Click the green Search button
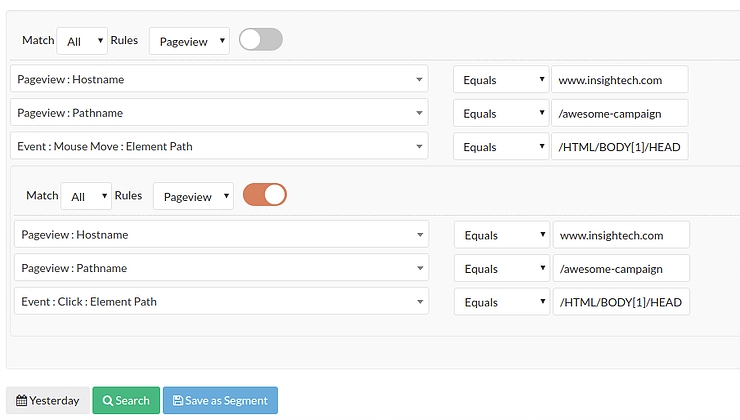 [x=126, y=401]
